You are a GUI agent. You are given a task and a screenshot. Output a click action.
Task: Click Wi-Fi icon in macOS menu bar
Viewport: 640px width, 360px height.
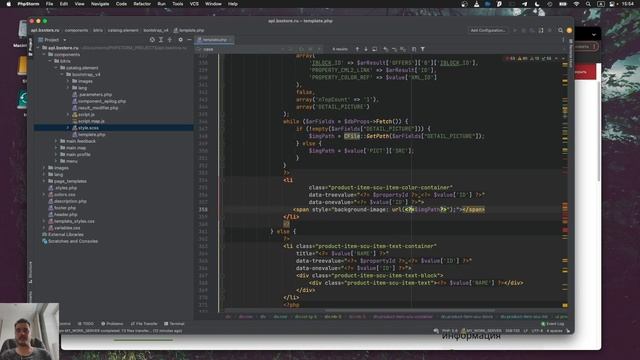click(x=576, y=4)
